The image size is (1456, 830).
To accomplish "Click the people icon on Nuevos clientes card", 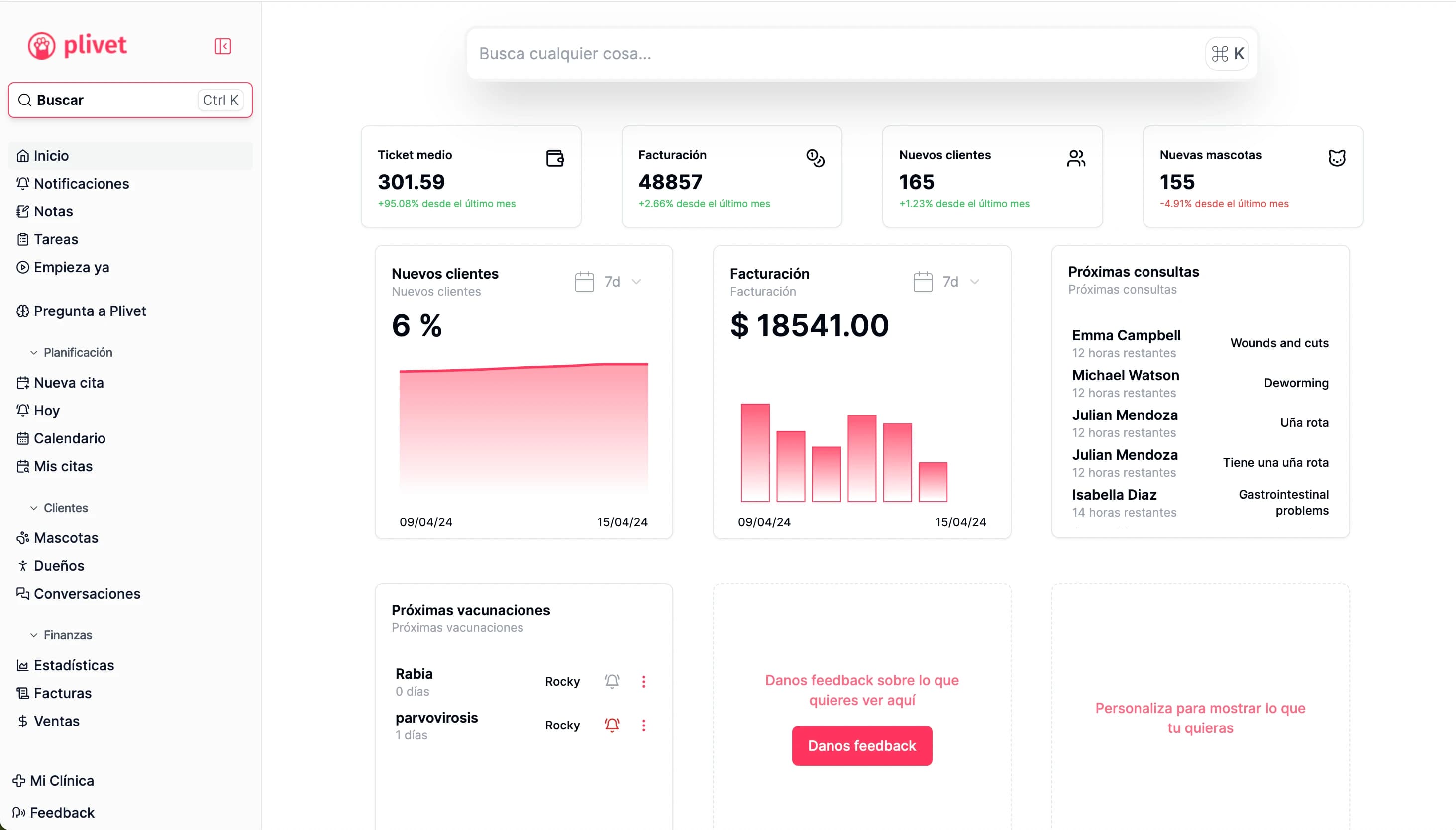I will 1076,158.
